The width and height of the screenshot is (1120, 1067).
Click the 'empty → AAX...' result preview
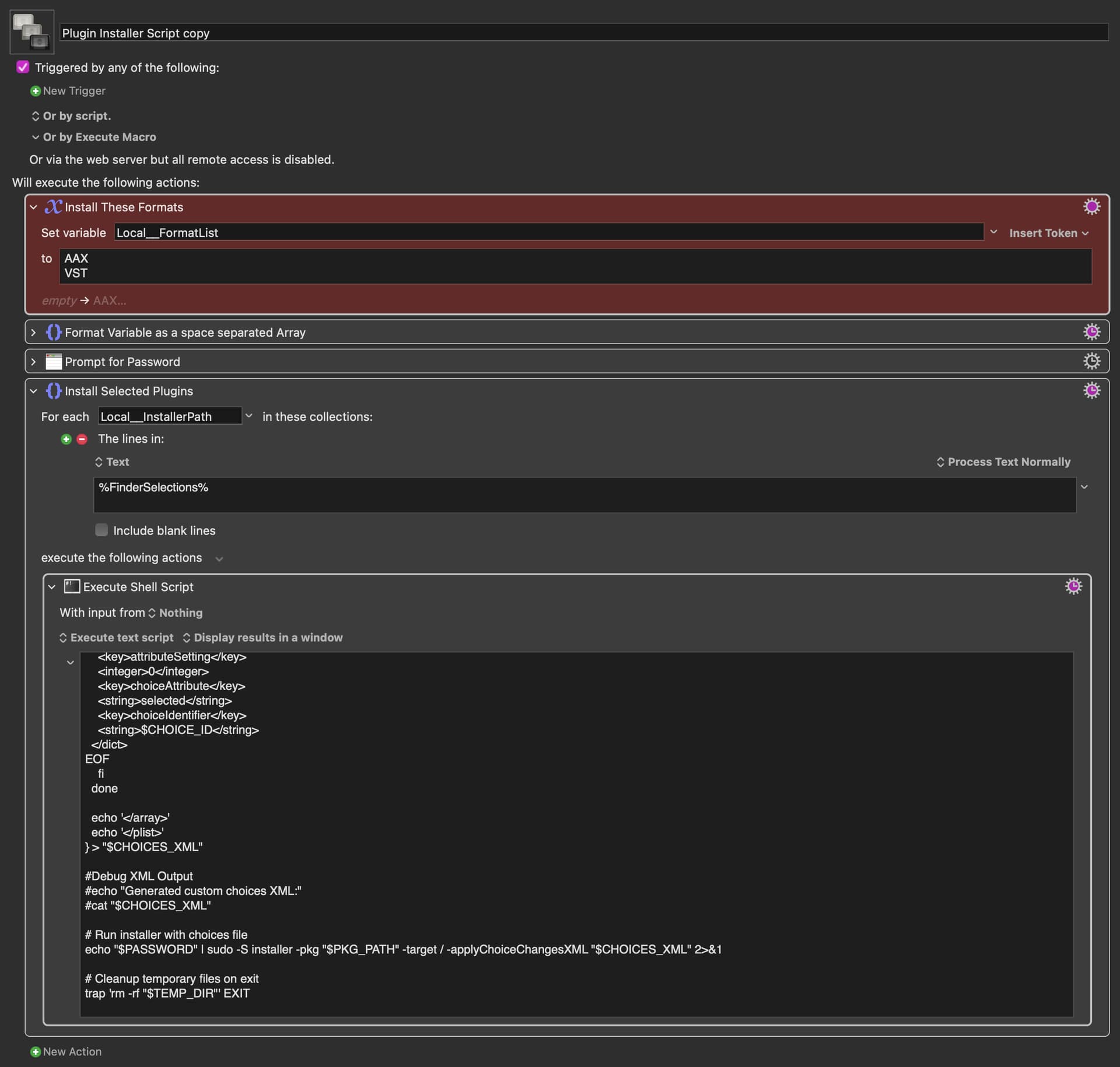click(84, 300)
